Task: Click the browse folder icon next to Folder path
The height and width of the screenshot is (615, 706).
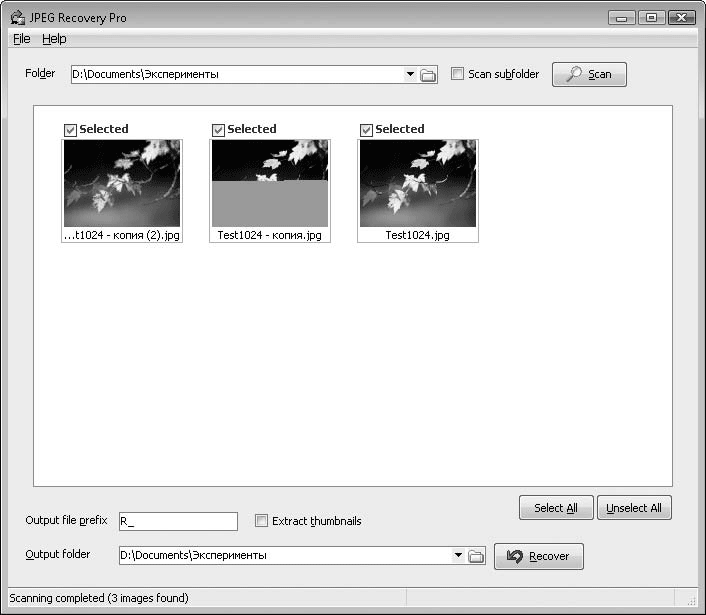Action: pyautogui.click(x=428, y=75)
